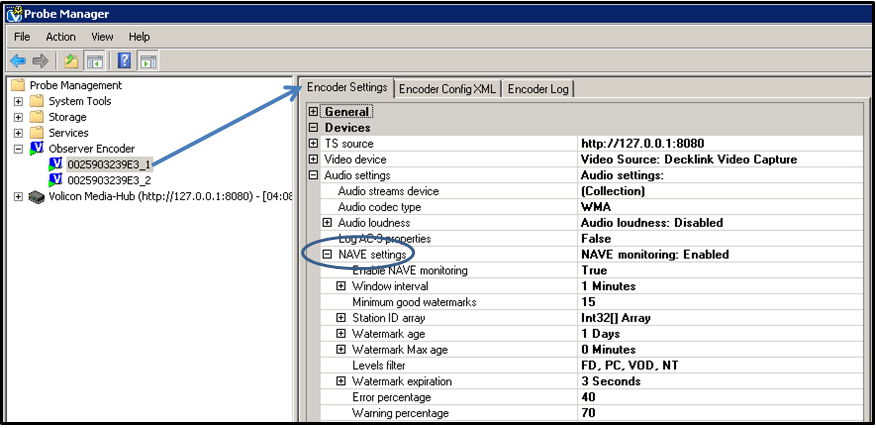Viewport: 876px width, 428px height.
Task: Expand the Storage tree node
Action: (18, 117)
